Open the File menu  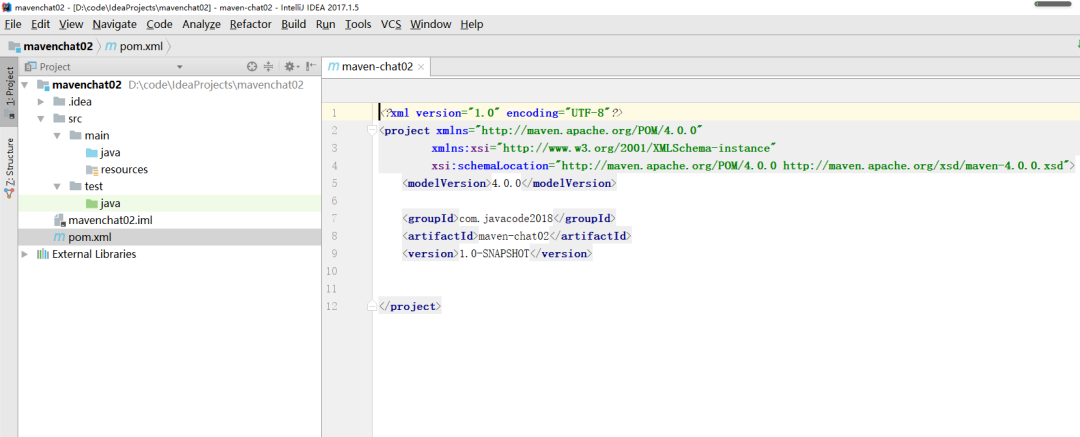13,24
